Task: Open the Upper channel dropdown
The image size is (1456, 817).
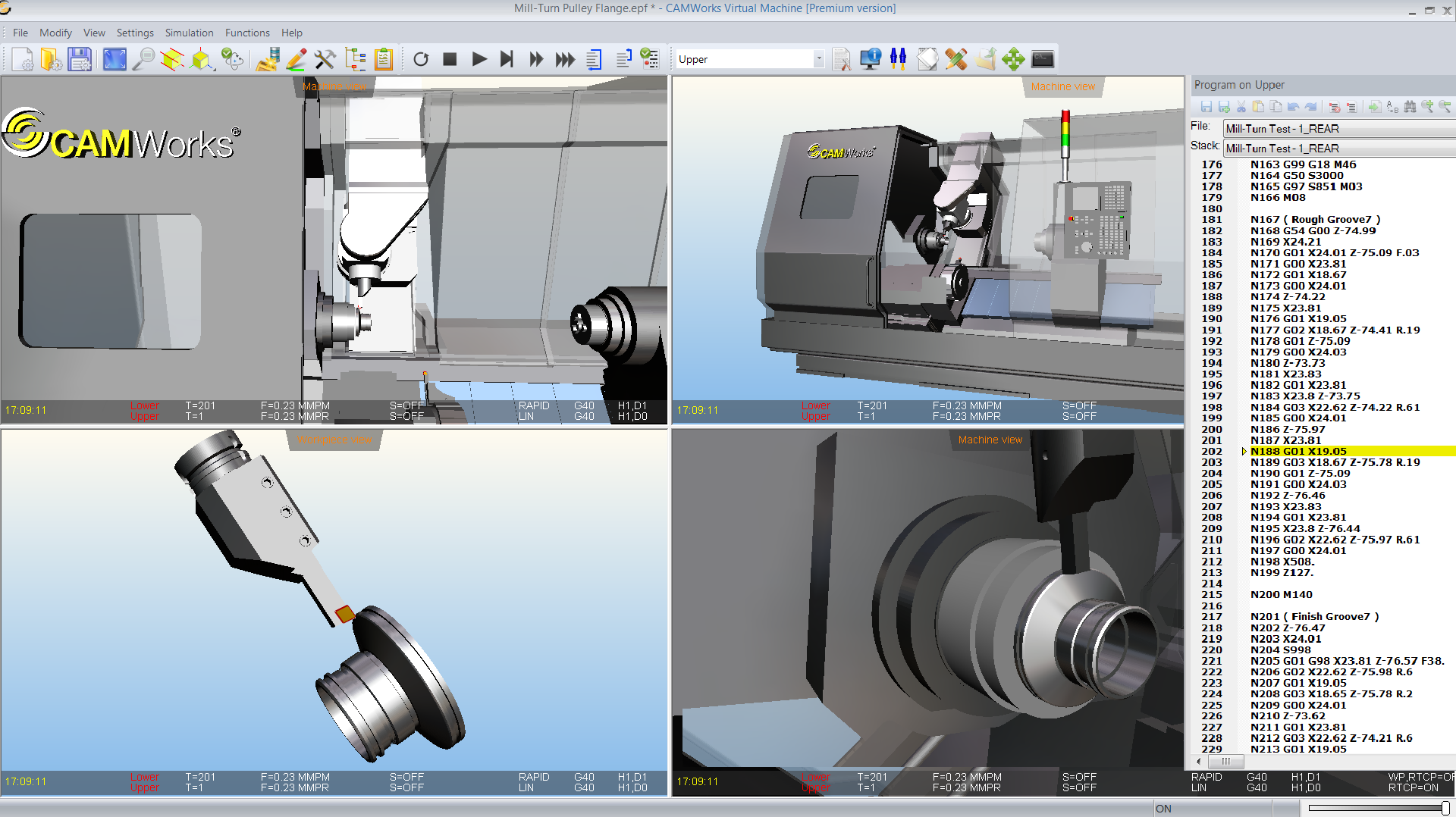Action: 819,59
